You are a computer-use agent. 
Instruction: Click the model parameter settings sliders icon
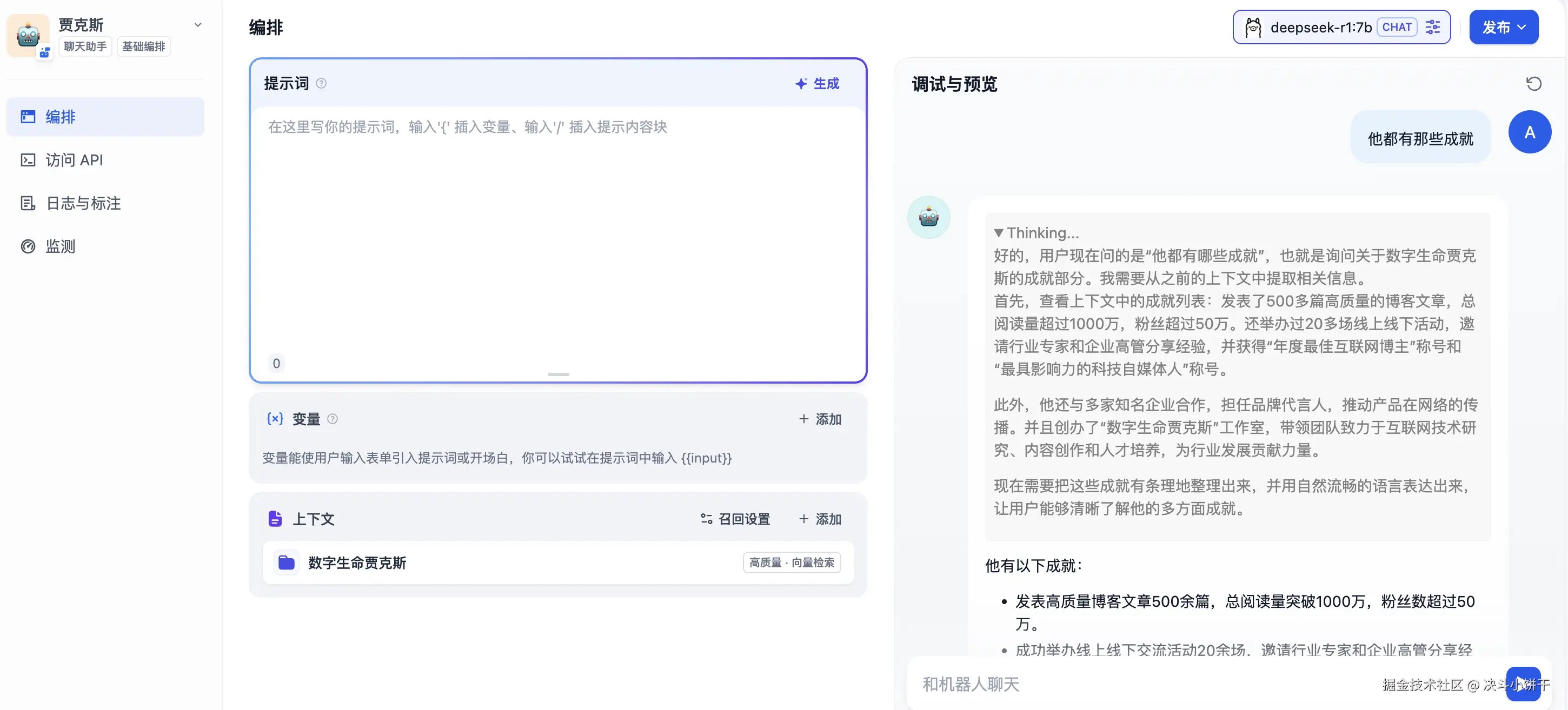coord(1433,28)
